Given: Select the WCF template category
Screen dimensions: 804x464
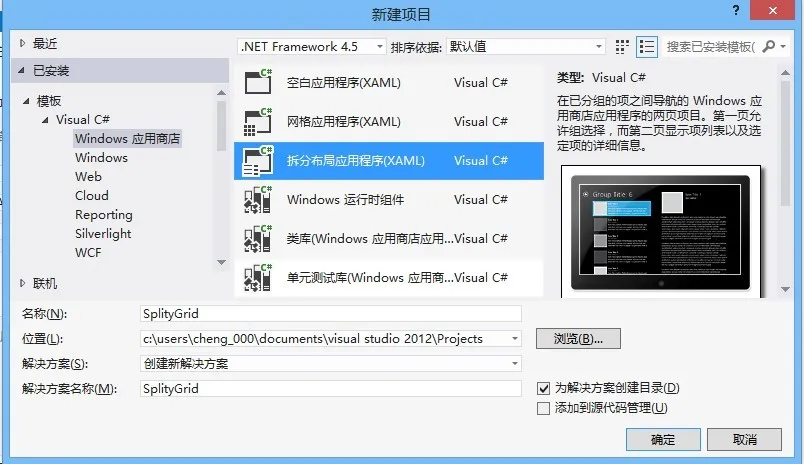Looking at the screenshot, I should (x=88, y=252).
